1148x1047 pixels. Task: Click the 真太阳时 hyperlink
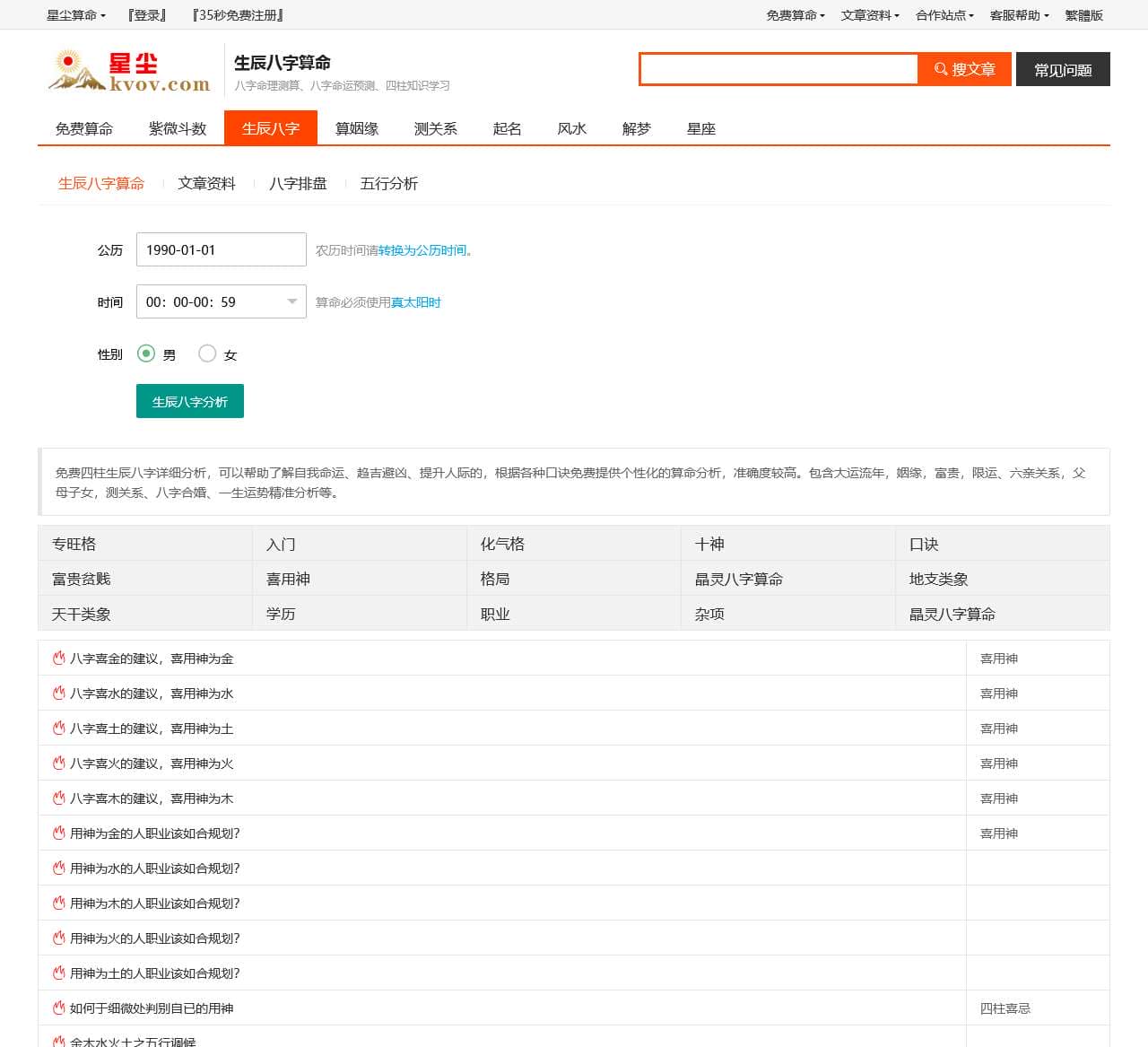[415, 302]
